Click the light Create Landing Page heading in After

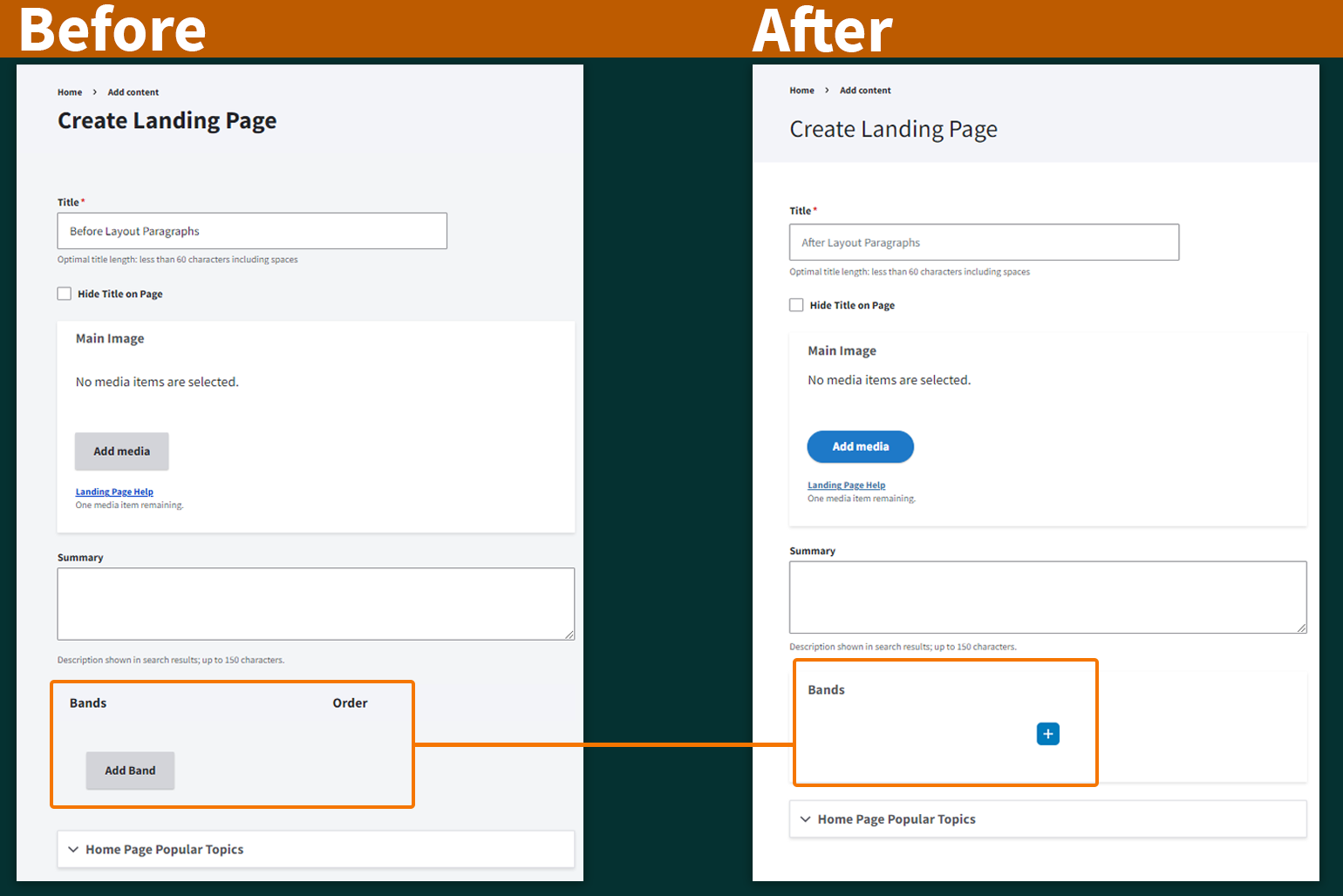893,130
